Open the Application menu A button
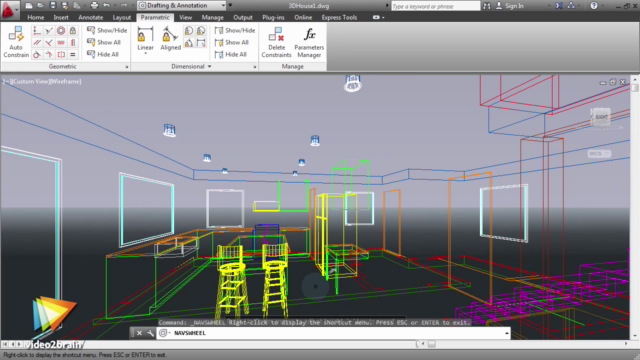The image size is (640, 360). (x=9, y=10)
